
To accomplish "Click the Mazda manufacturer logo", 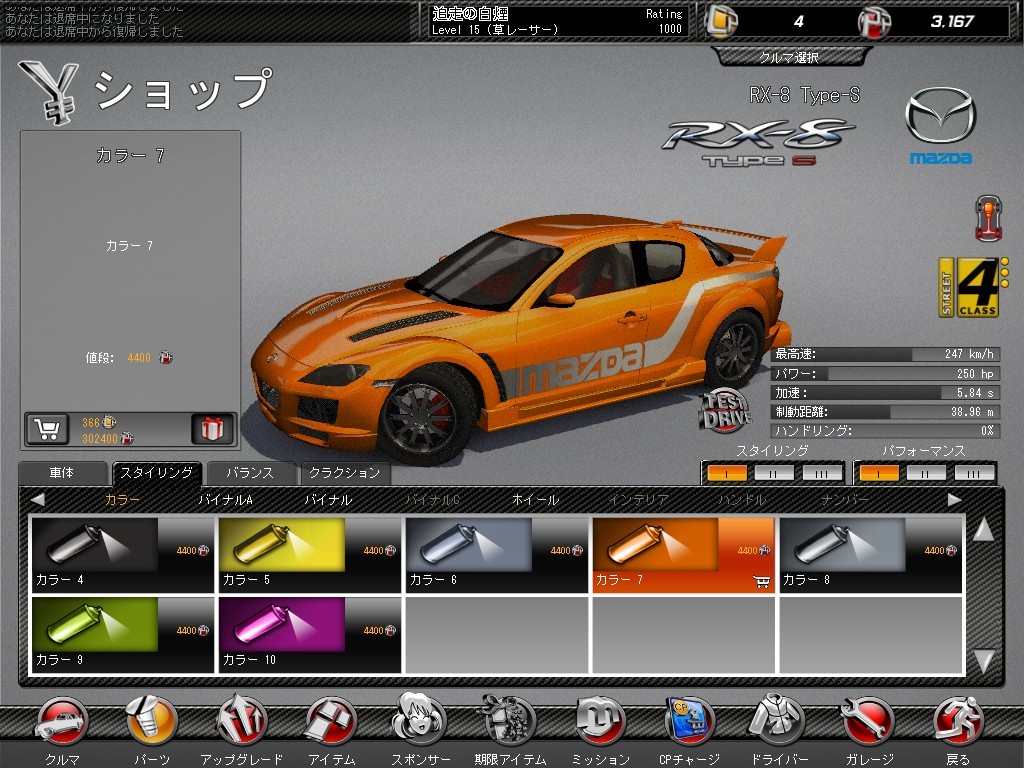I will [x=940, y=125].
